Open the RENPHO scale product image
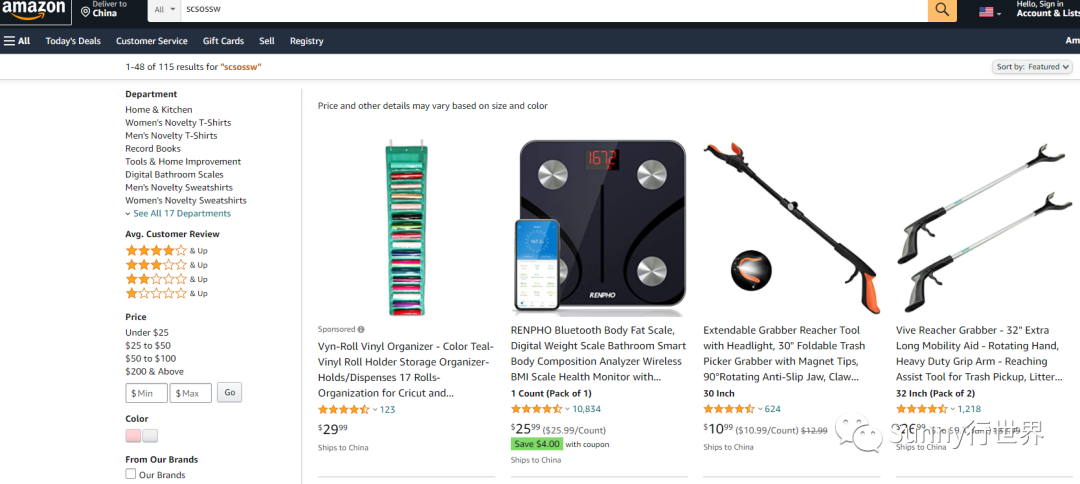This screenshot has height=484, width=1080. click(x=599, y=225)
